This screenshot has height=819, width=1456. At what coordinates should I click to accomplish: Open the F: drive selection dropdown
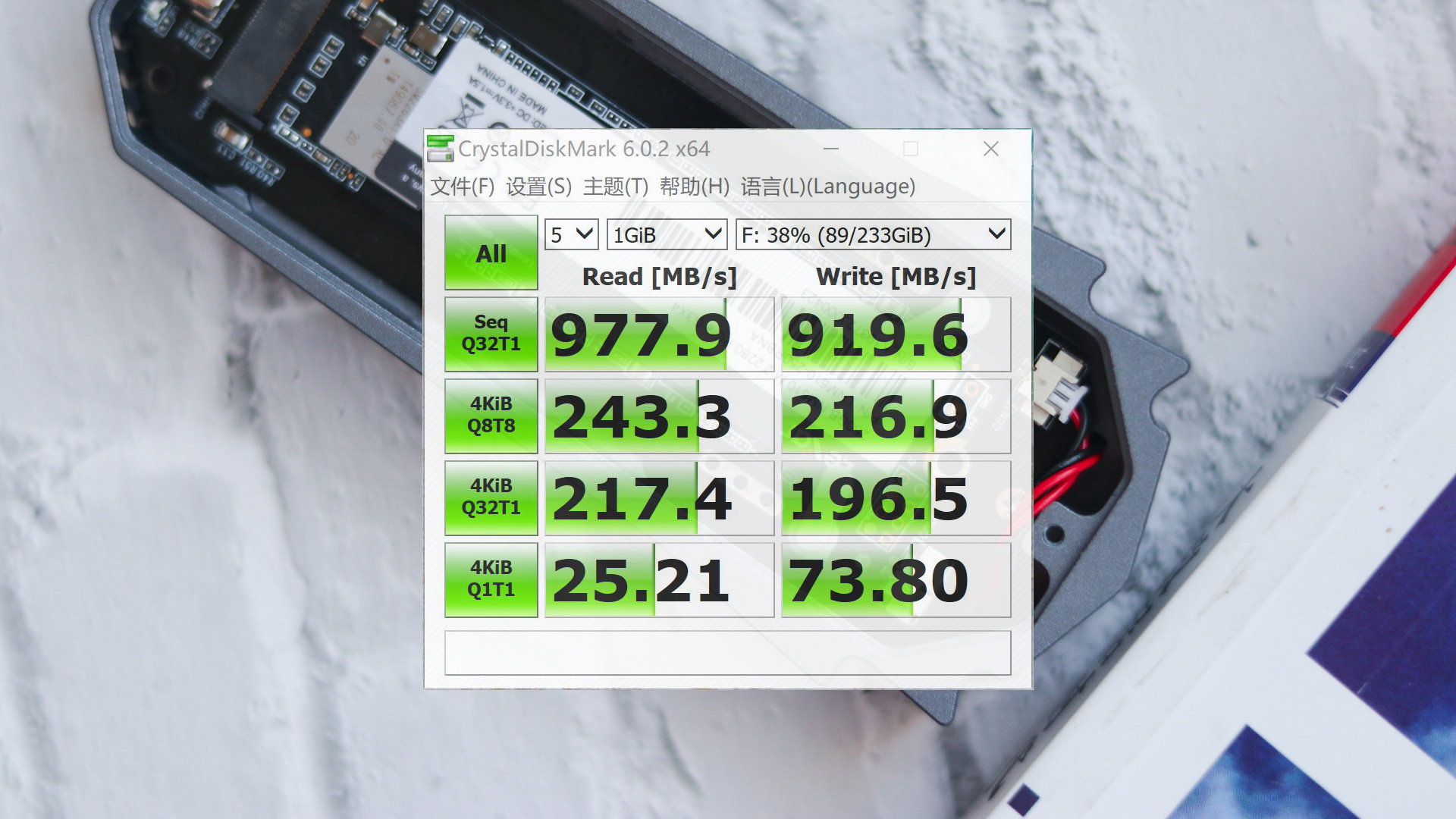point(873,235)
